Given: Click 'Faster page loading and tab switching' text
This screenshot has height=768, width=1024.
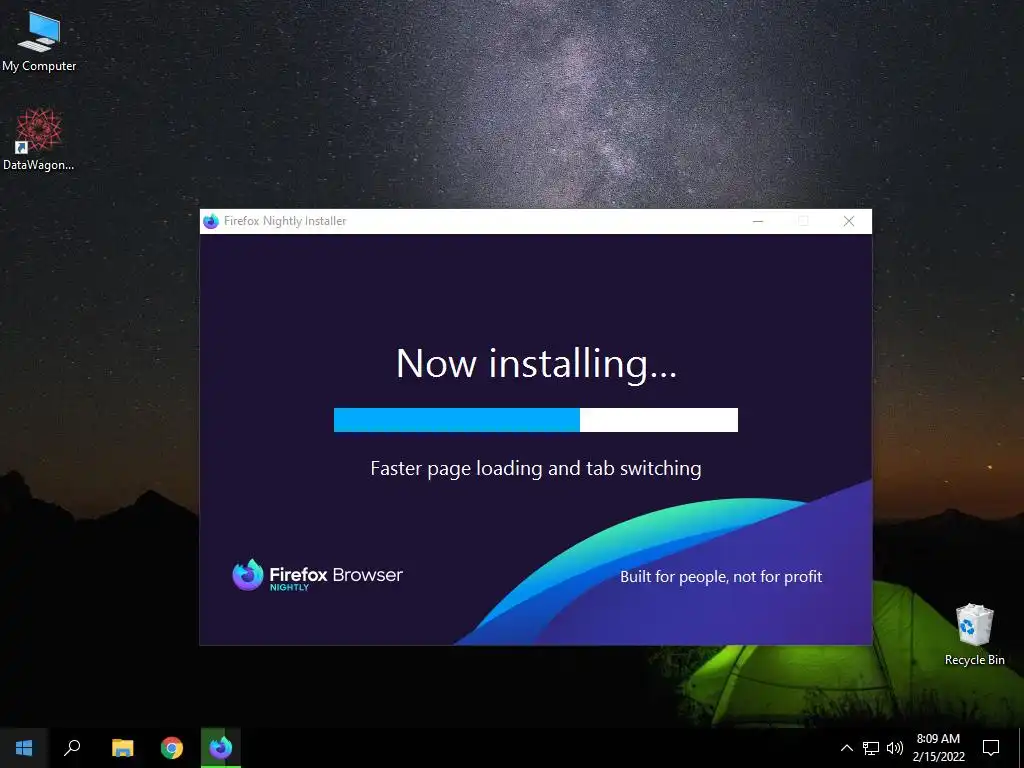Looking at the screenshot, I should click(x=536, y=469).
